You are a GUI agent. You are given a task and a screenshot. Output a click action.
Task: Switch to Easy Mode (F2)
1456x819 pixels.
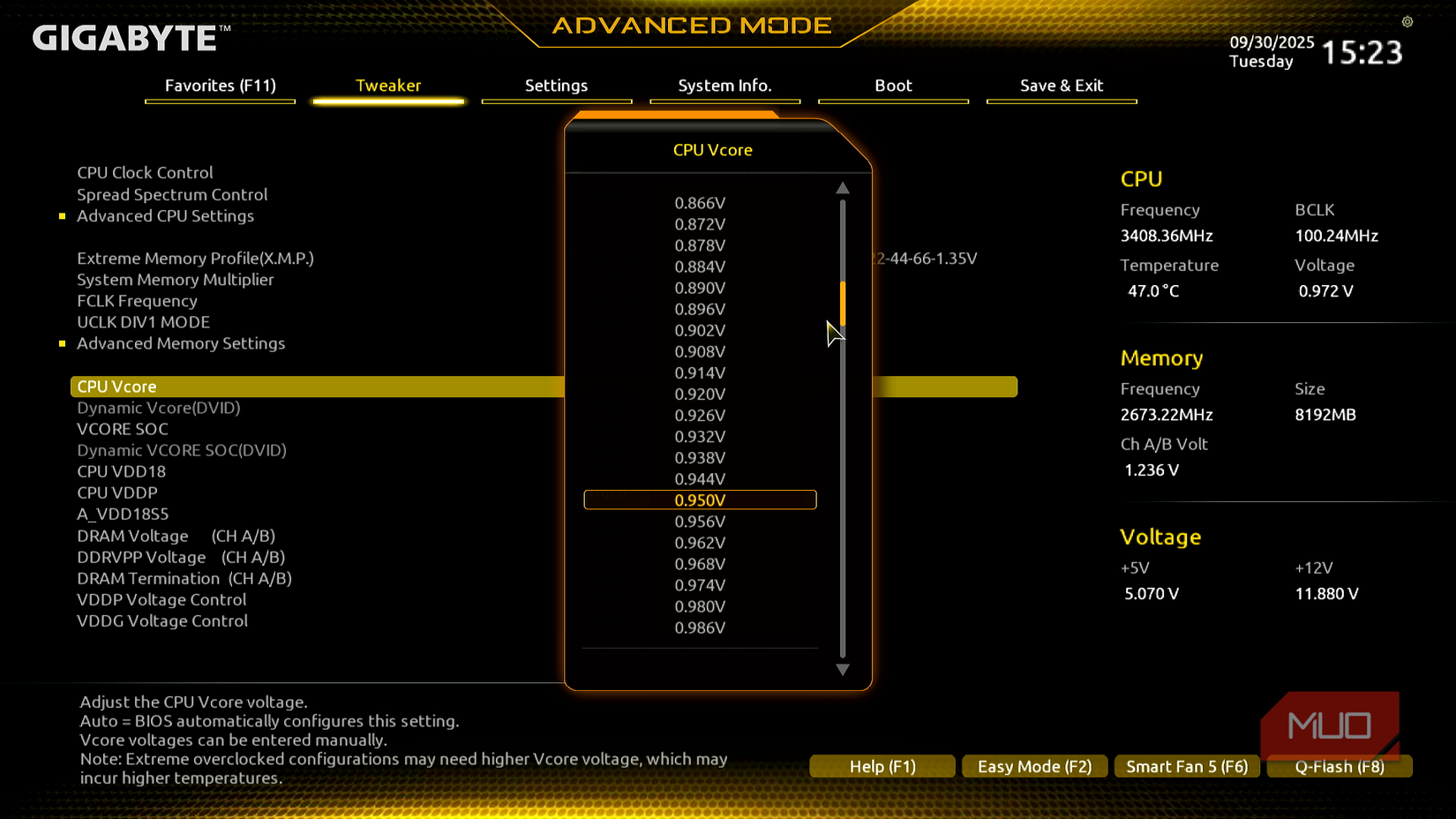pos(1034,766)
